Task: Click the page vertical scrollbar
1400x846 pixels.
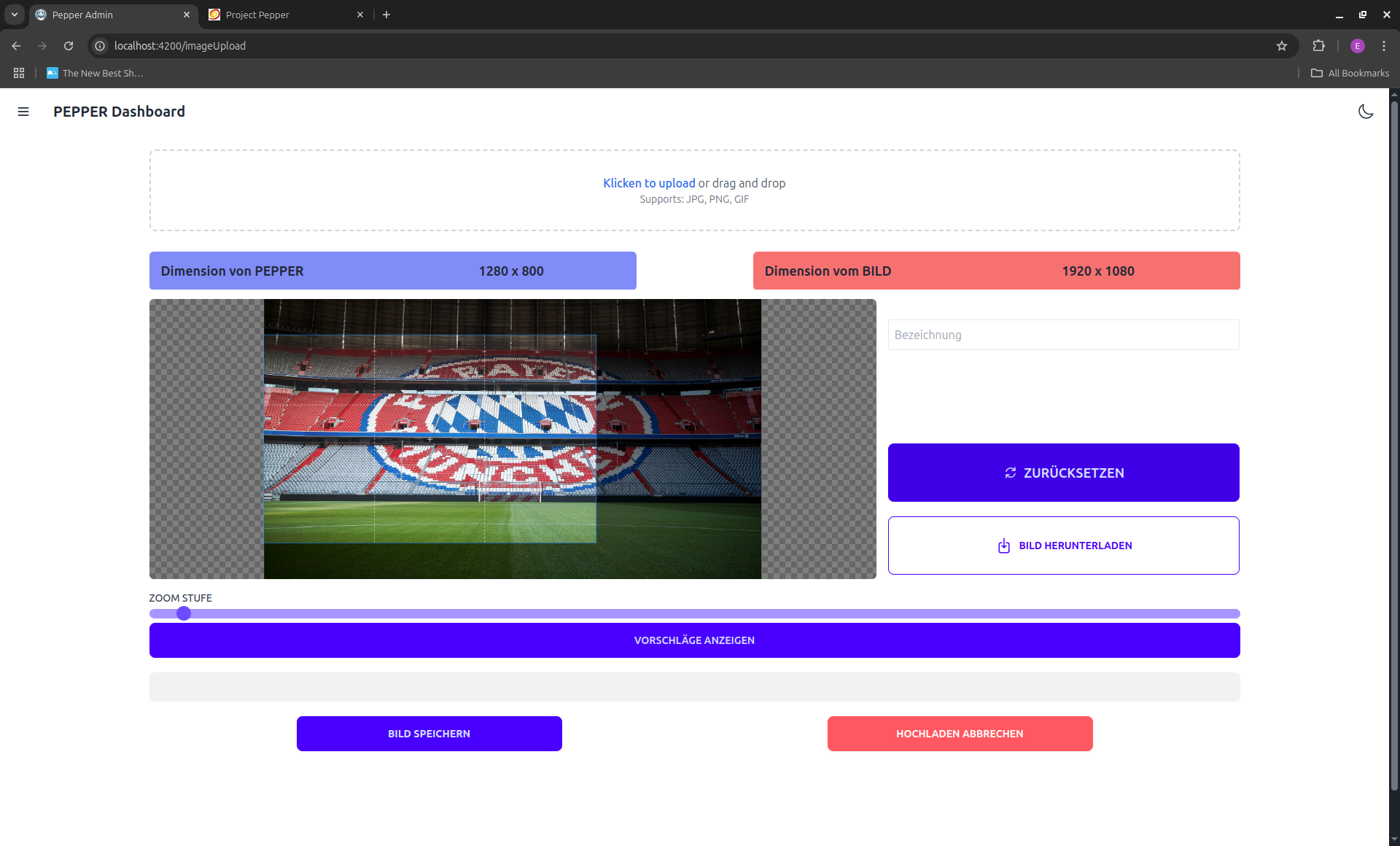Action: pos(1394,445)
